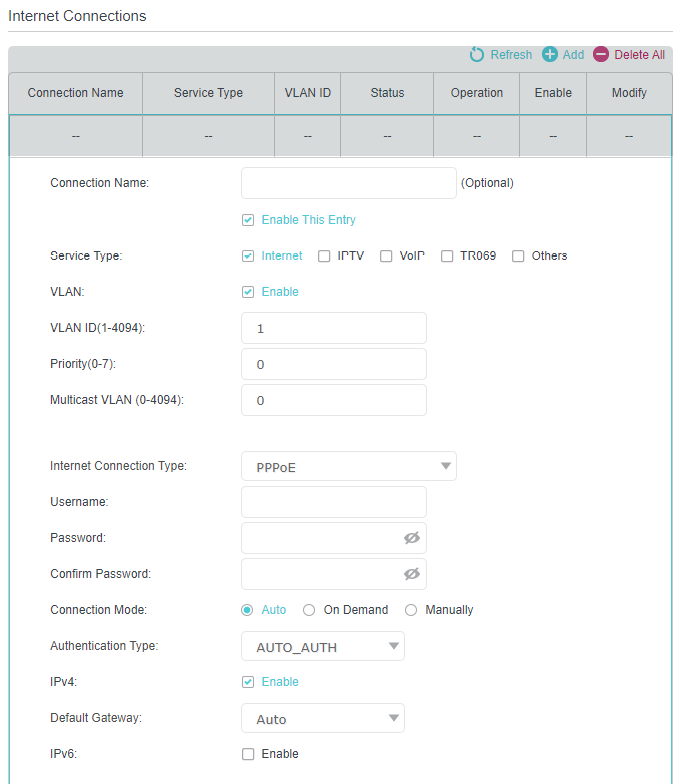
Task: Click the Connection Name column header
Action: pos(76,93)
